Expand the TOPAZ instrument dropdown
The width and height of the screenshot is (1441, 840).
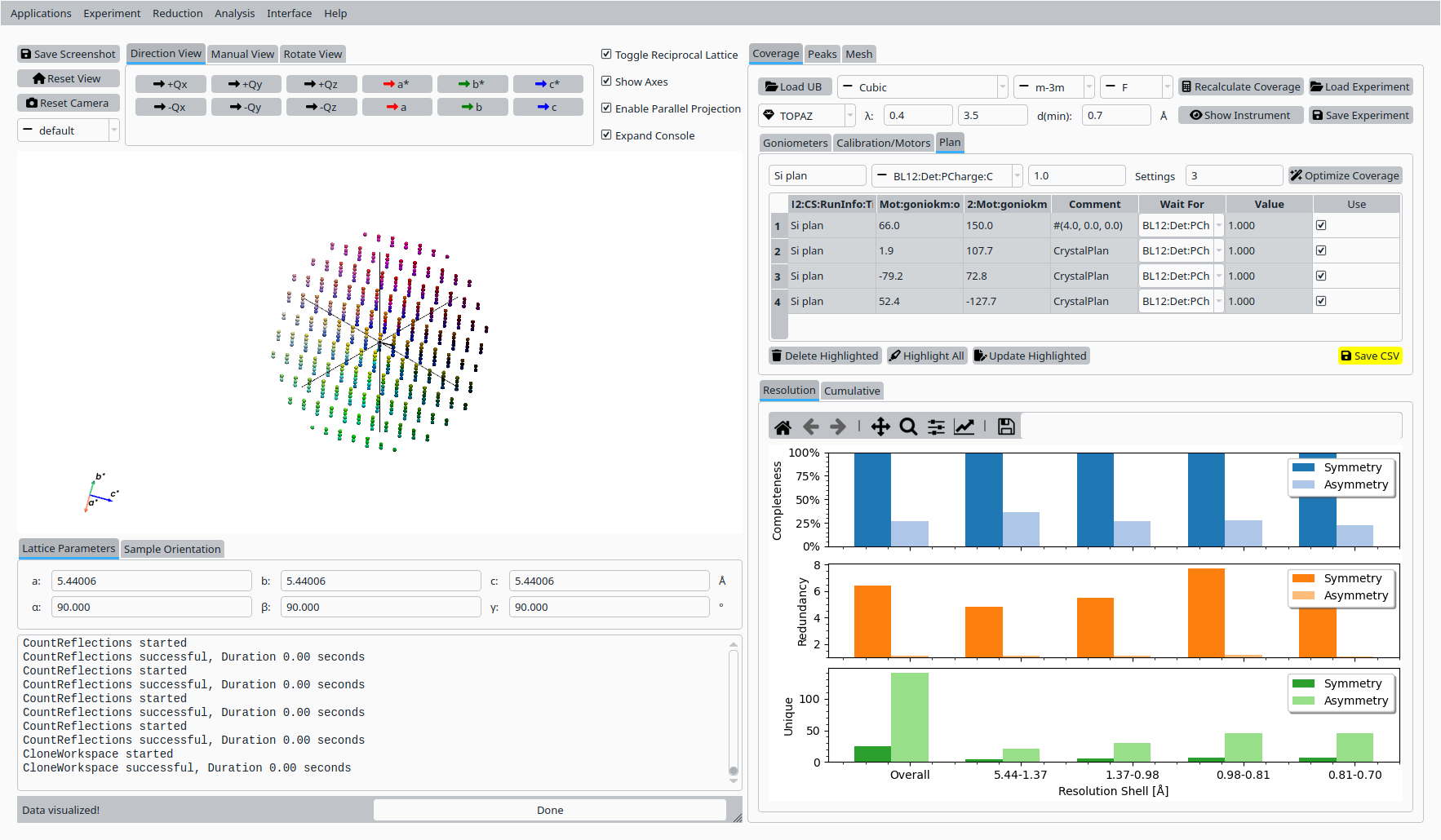tap(806, 116)
